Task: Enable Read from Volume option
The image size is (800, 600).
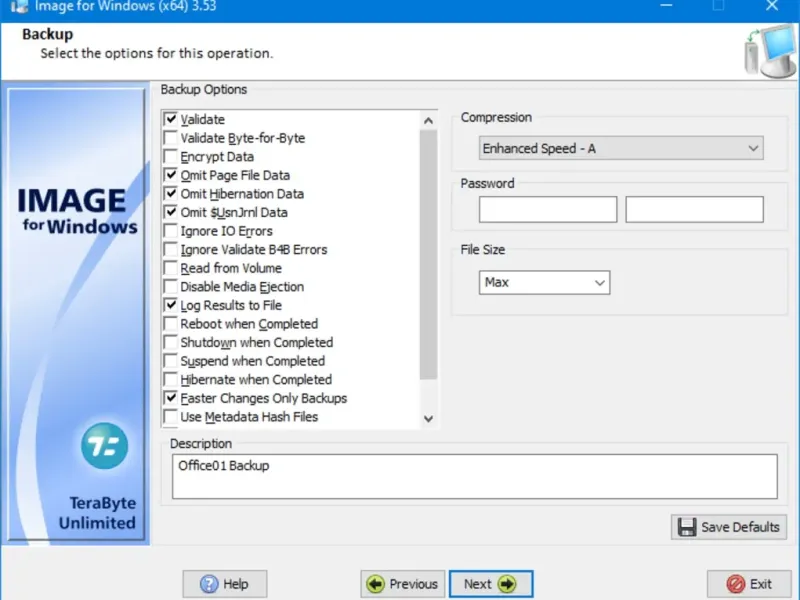Action: tap(171, 268)
